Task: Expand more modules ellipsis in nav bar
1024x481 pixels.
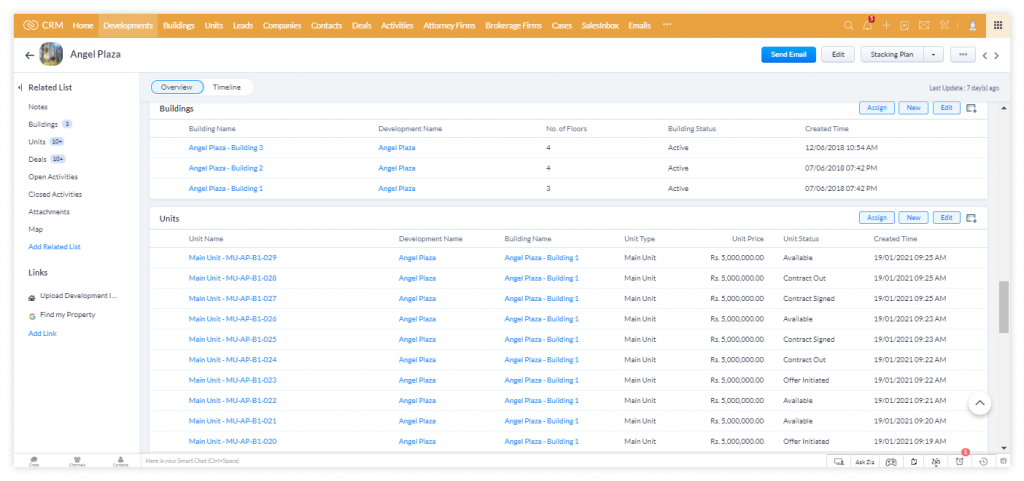Action: pyautogui.click(x=666, y=25)
